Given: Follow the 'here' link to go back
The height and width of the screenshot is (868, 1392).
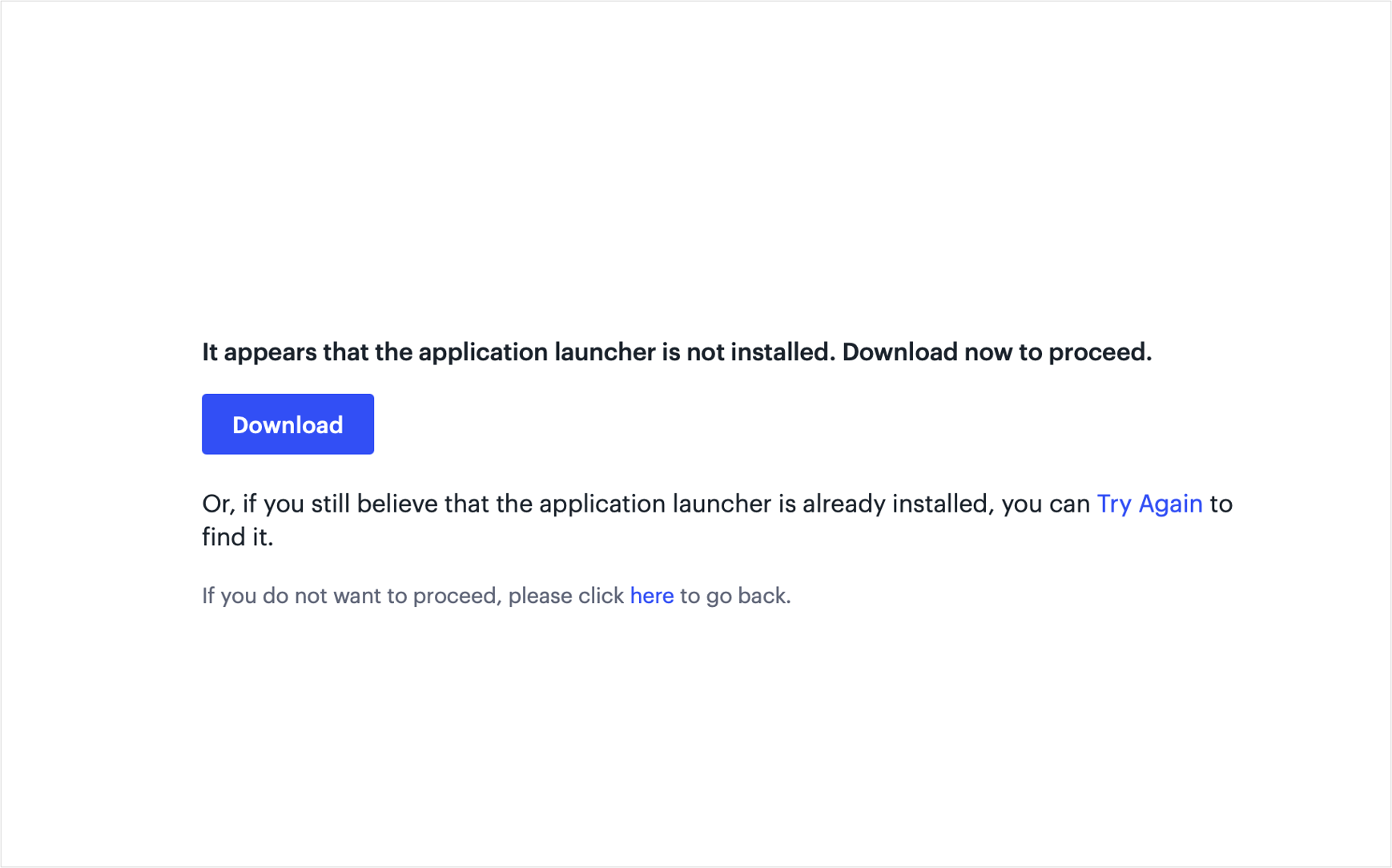Looking at the screenshot, I should (651, 596).
